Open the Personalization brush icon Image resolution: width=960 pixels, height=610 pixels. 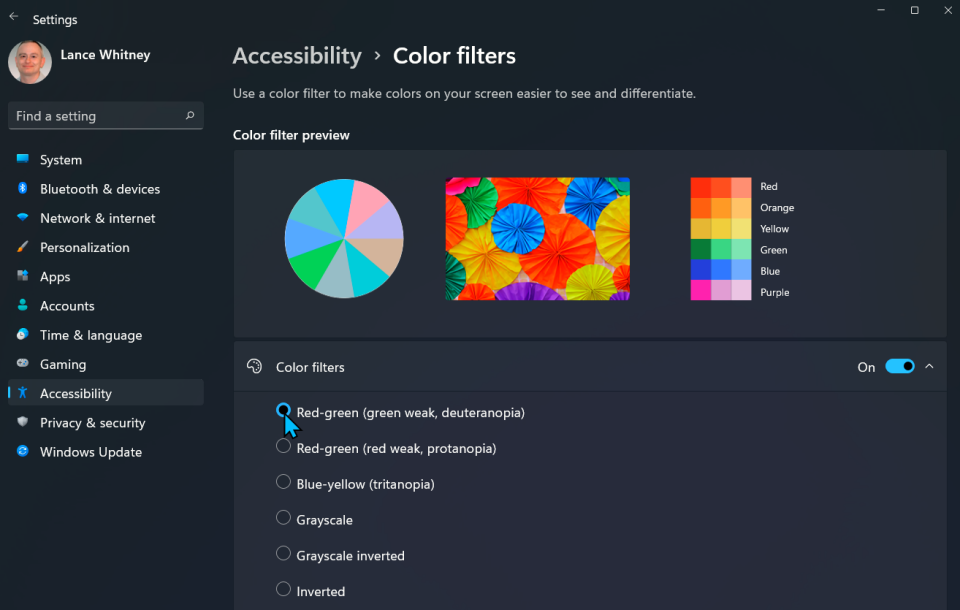tap(23, 247)
